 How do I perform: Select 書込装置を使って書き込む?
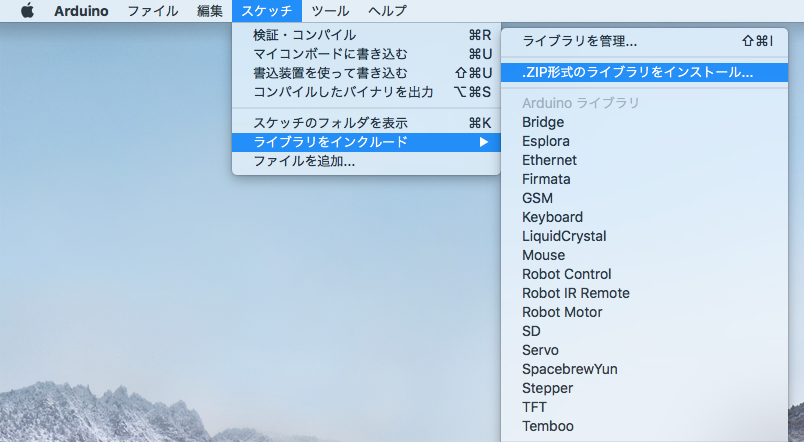pos(366,73)
